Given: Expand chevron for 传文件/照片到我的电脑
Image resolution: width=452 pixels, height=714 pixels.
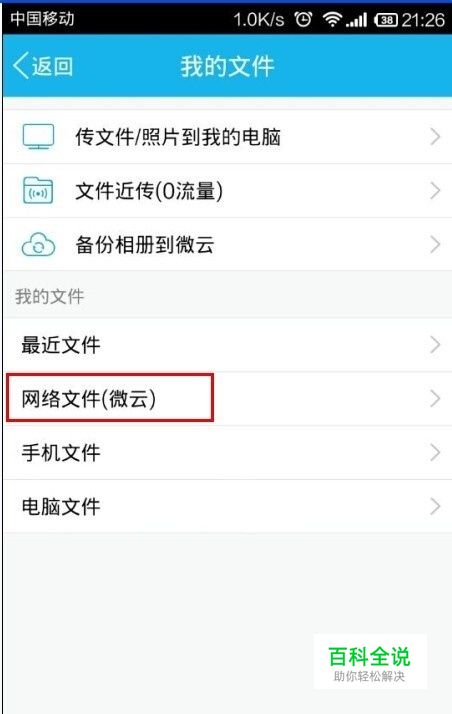Looking at the screenshot, I should [x=435, y=137].
